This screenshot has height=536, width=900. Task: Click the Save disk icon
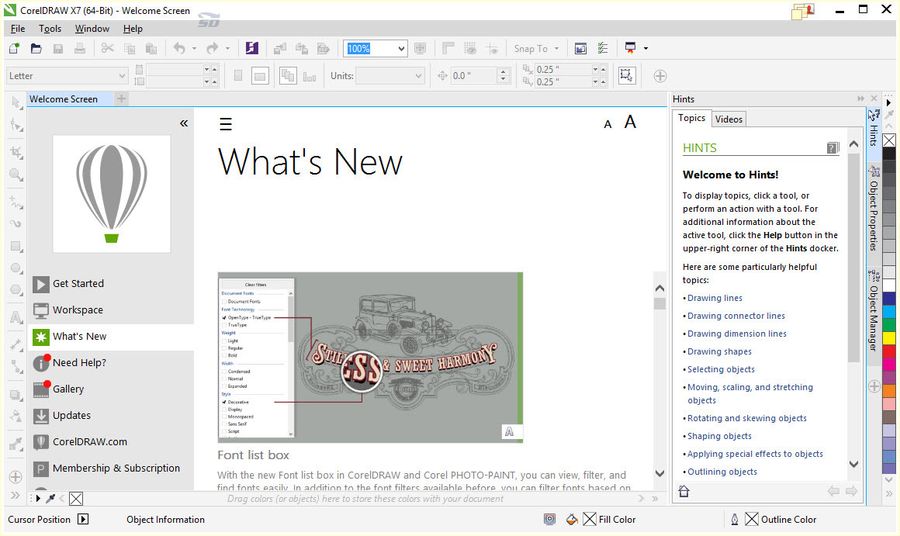pyautogui.click(x=58, y=49)
